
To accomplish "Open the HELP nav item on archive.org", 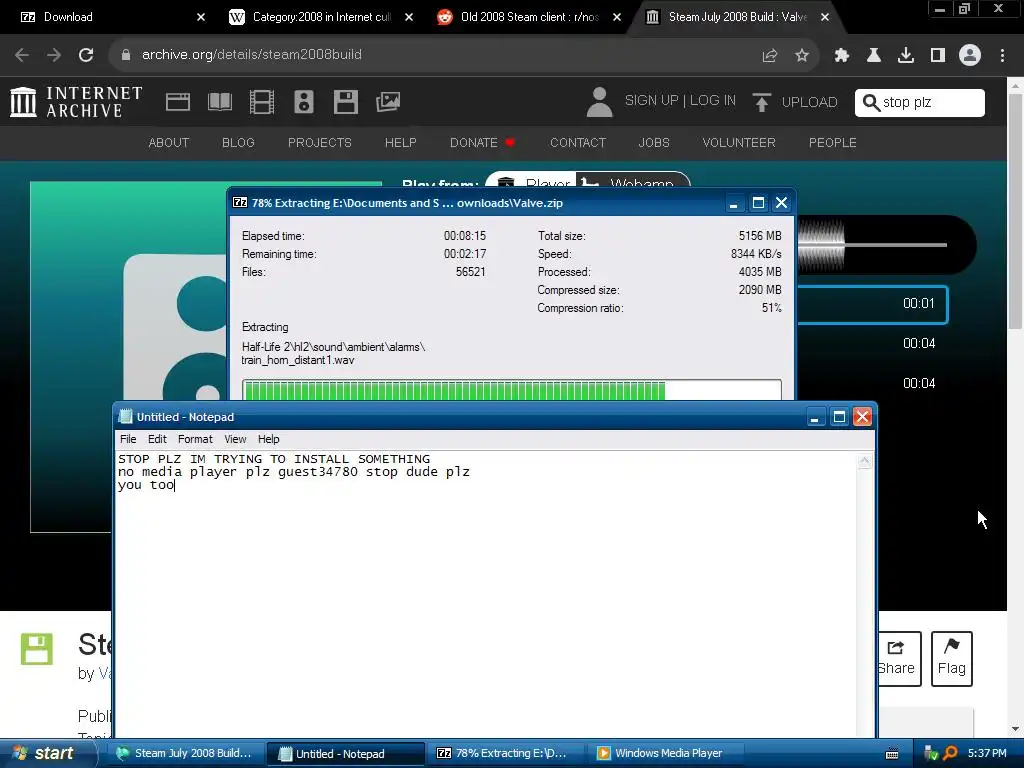I will pyautogui.click(x=400, y=142).
